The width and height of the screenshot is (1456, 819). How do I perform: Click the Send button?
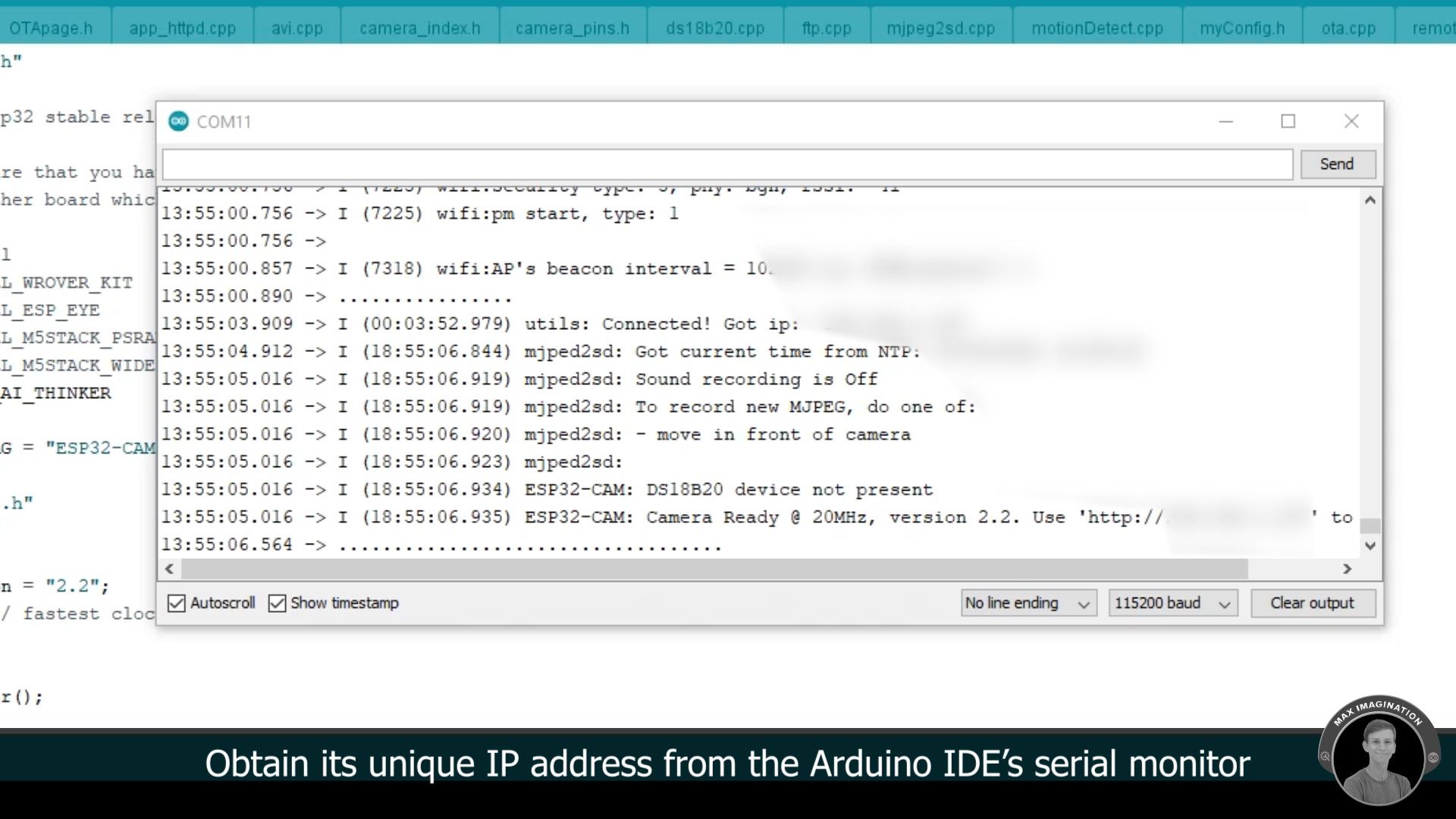[1337, 163]
